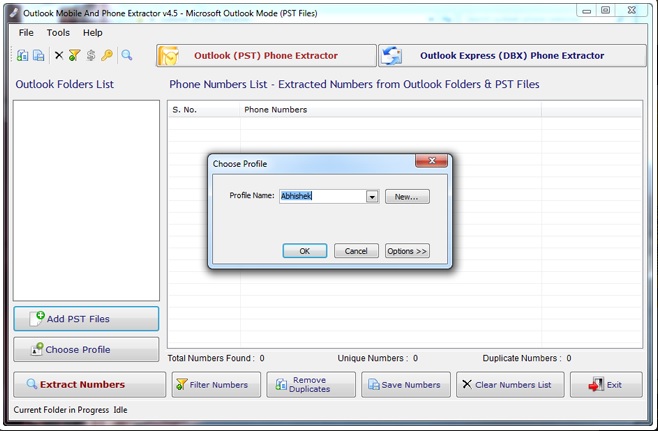Click the Current Folder in Progress Idle status
The height and width of the screenshot is (431, 658).
click(x=70, y=410)
